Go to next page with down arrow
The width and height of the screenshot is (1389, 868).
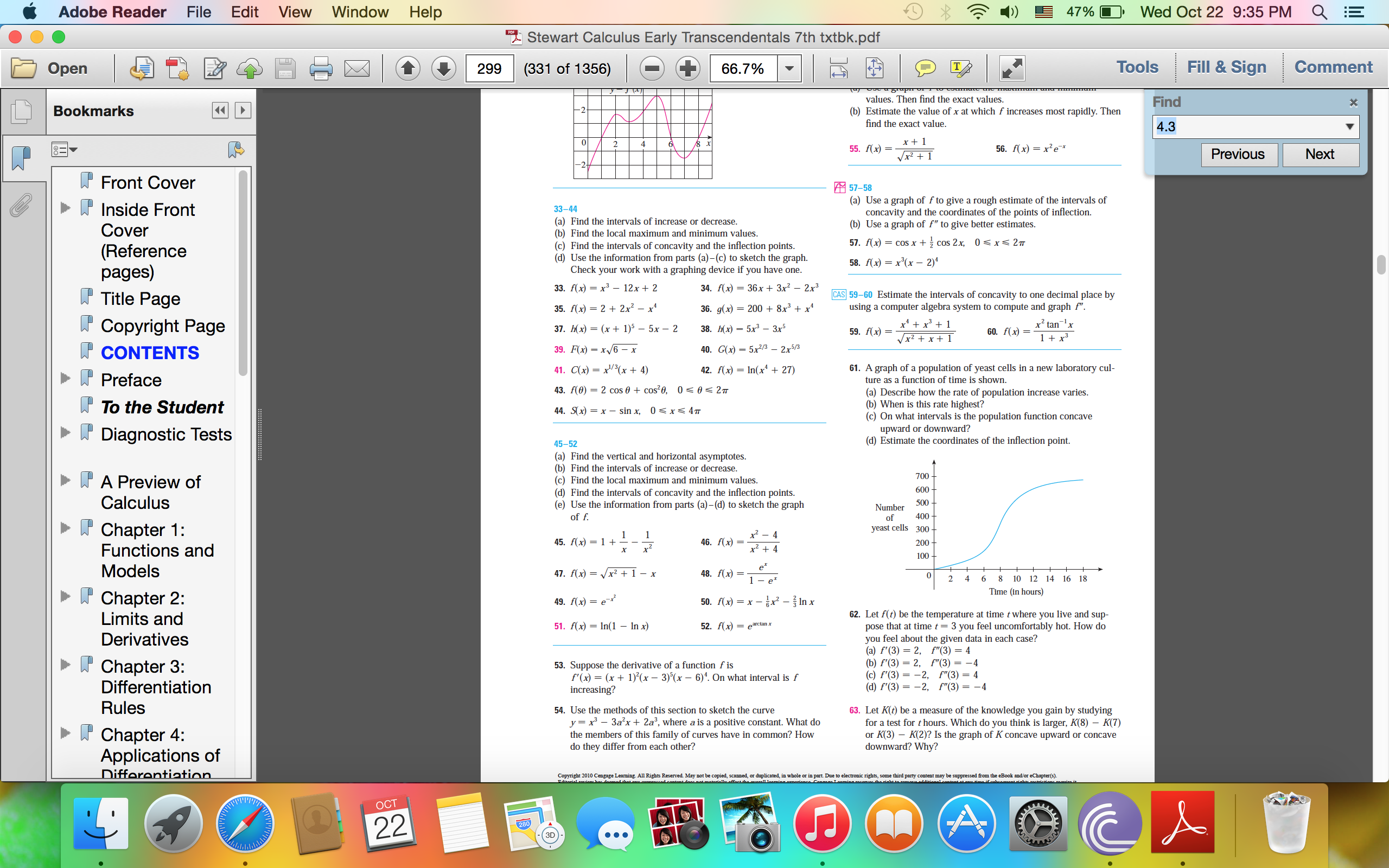pyautogui.click(x=443, y=68)
